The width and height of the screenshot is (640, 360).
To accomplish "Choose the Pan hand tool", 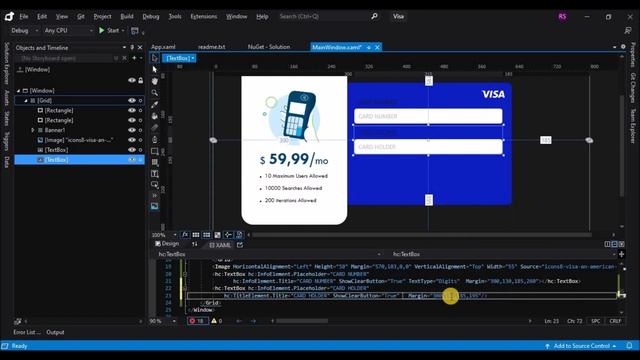I will [155, 81].
